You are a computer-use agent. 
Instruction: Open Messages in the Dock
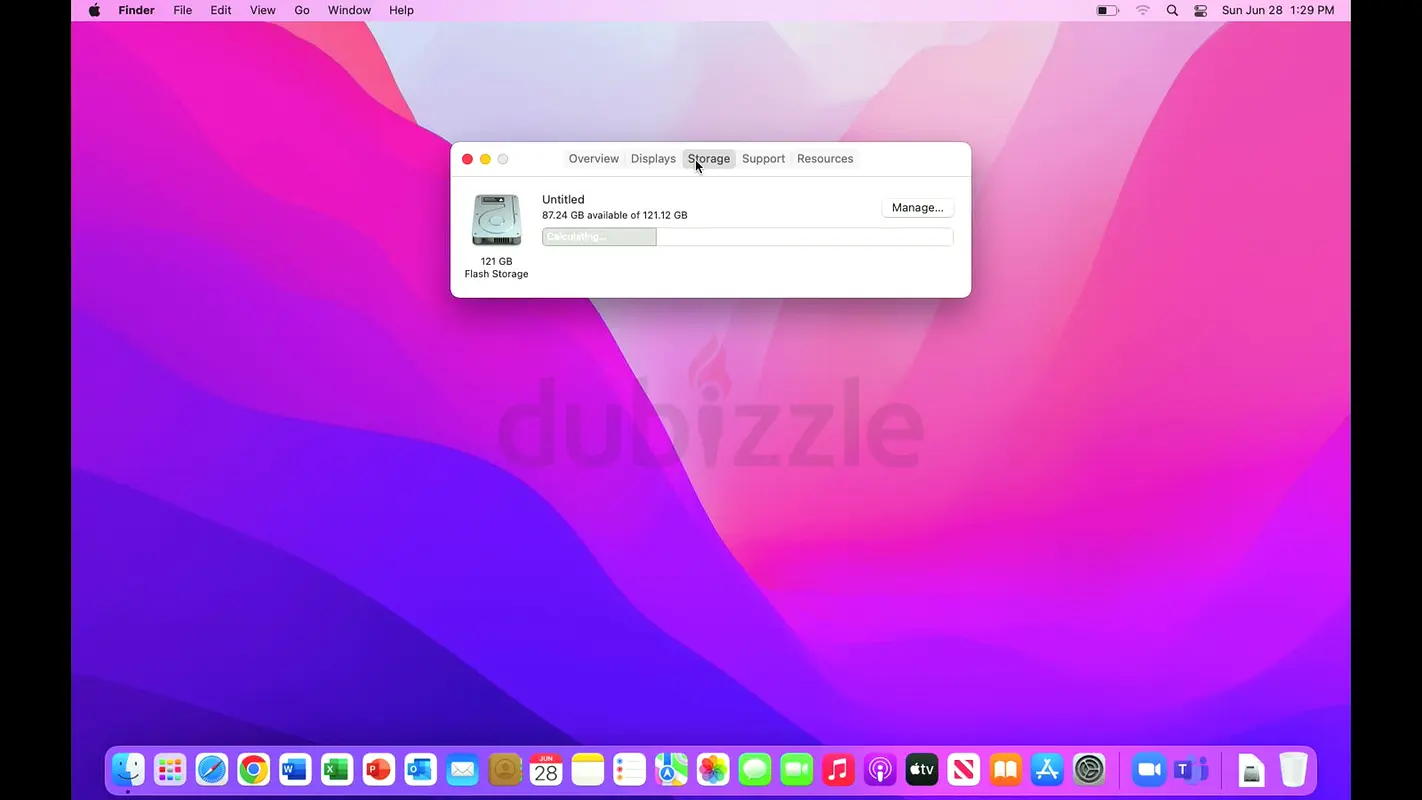[x=755, y=769]
